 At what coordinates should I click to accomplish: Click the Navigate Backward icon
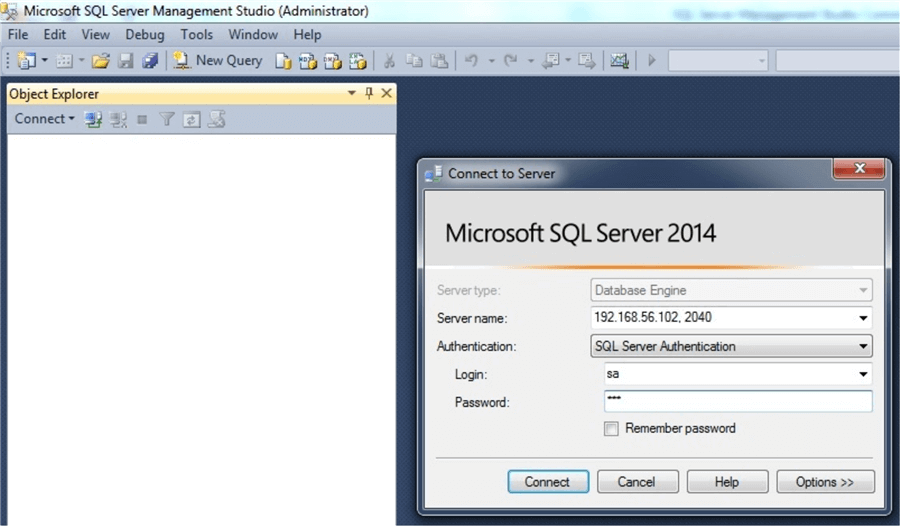550,60
